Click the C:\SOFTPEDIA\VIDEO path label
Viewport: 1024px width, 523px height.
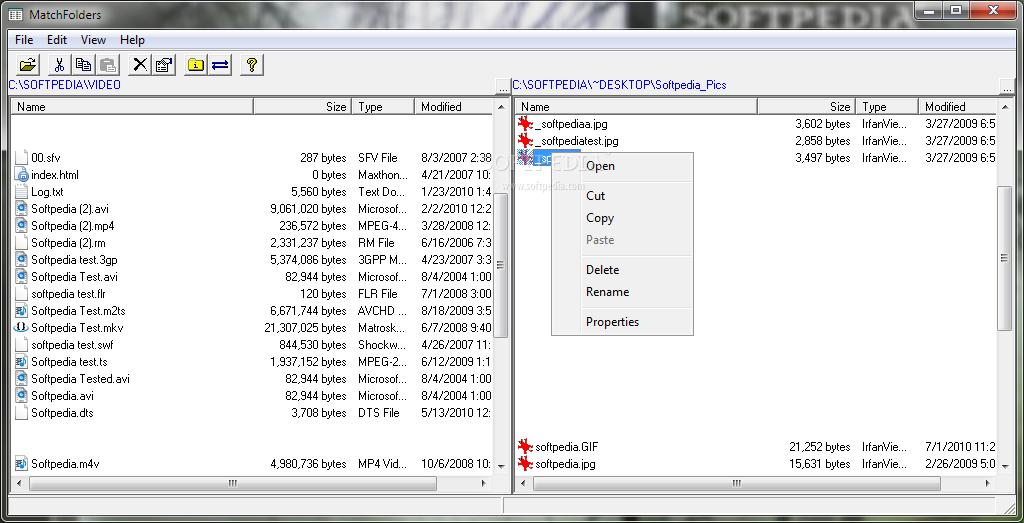65,85
